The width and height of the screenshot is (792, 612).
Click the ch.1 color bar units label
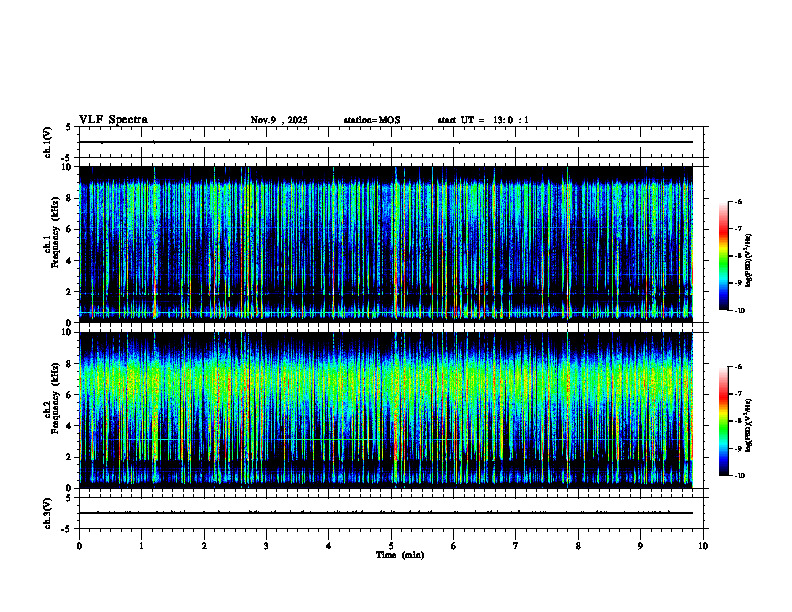pos(748,261)
